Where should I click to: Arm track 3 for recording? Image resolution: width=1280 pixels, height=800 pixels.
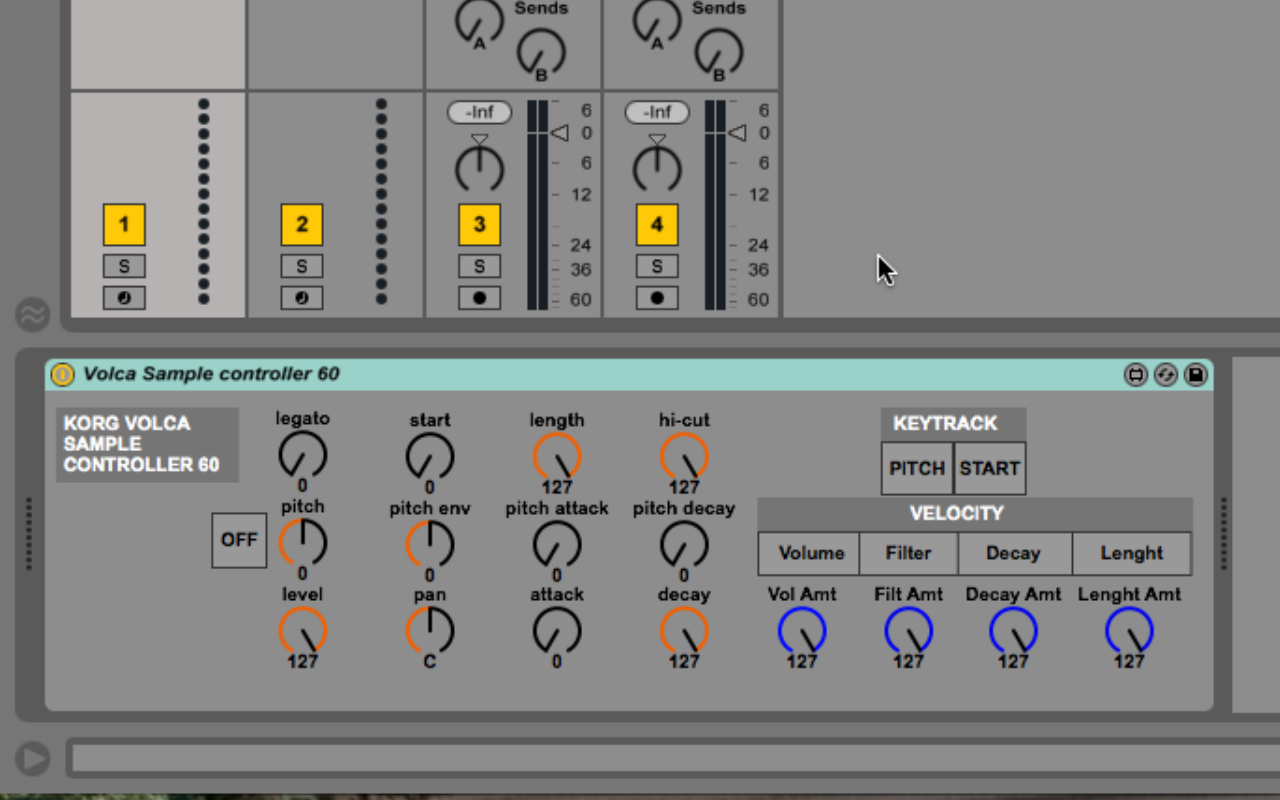click(x=479, y=298)
